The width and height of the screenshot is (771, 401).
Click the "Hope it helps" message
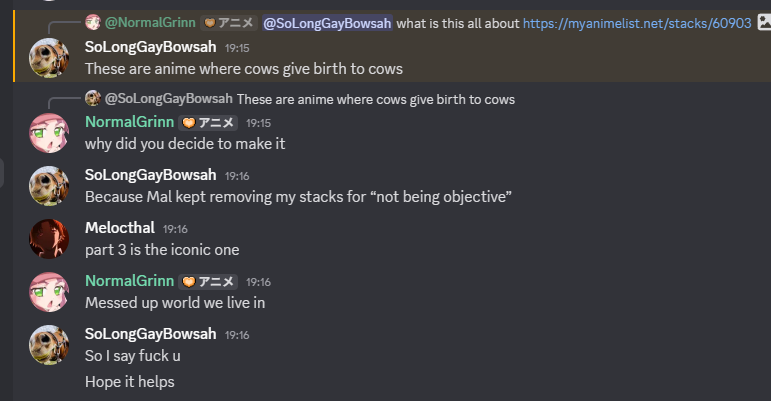click(x=130, y=381)
